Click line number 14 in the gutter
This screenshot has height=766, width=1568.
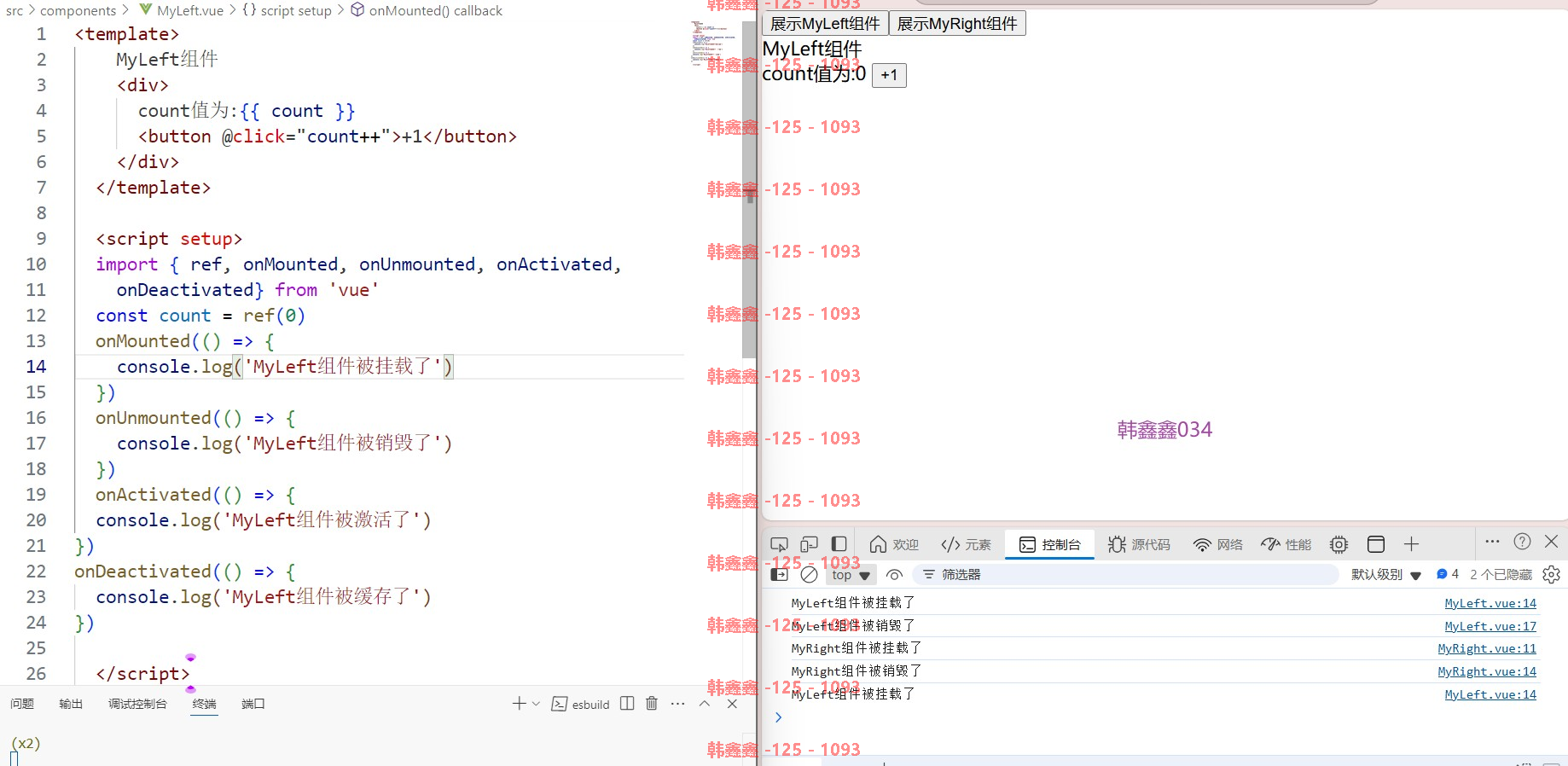(36, 367)
